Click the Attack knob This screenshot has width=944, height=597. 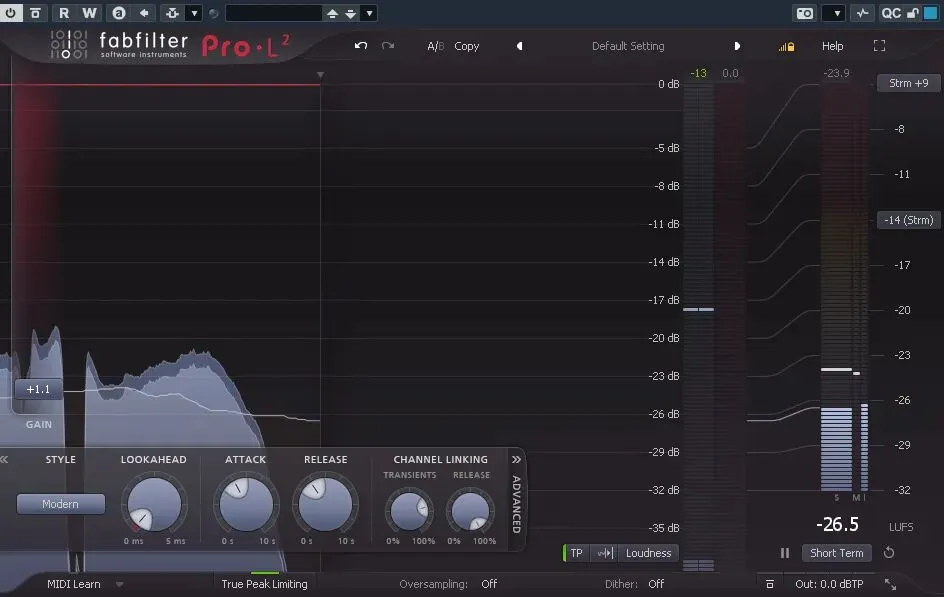click(246, 505)
